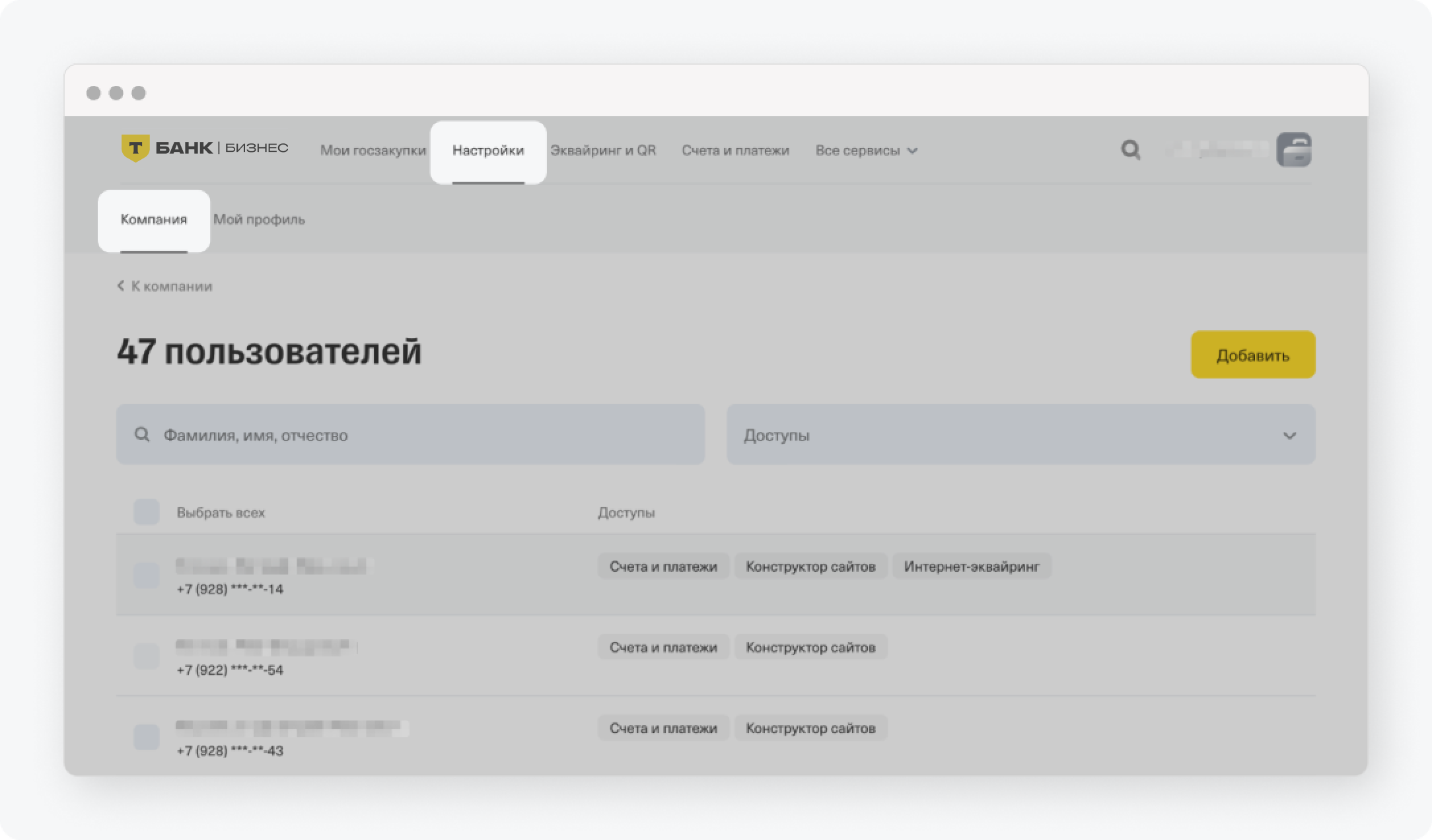This screenshot has width=1432, height=840.
Task: Select user with phone ending 54
Action: 147,656
